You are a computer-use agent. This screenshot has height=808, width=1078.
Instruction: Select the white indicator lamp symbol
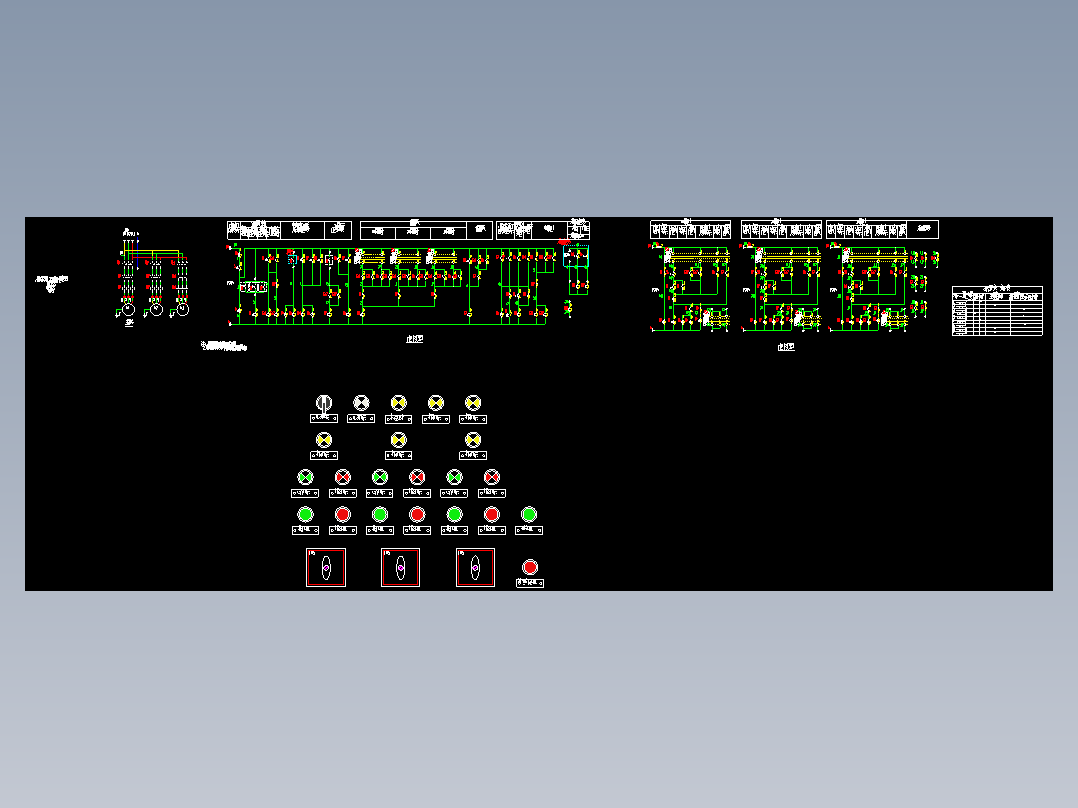click(x=361, y=403)
